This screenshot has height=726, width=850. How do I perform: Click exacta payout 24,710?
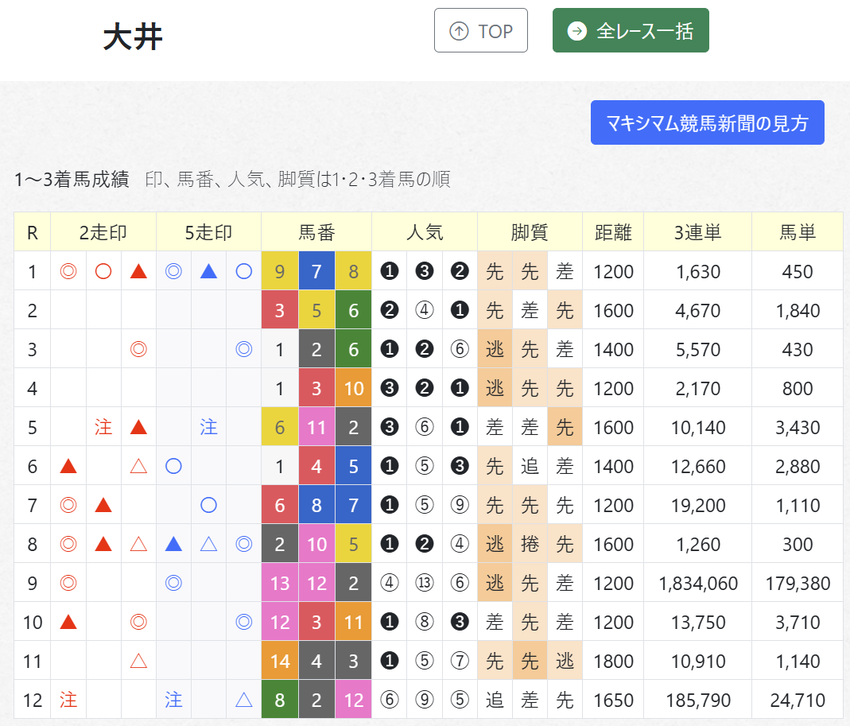(x=797, y=701)
